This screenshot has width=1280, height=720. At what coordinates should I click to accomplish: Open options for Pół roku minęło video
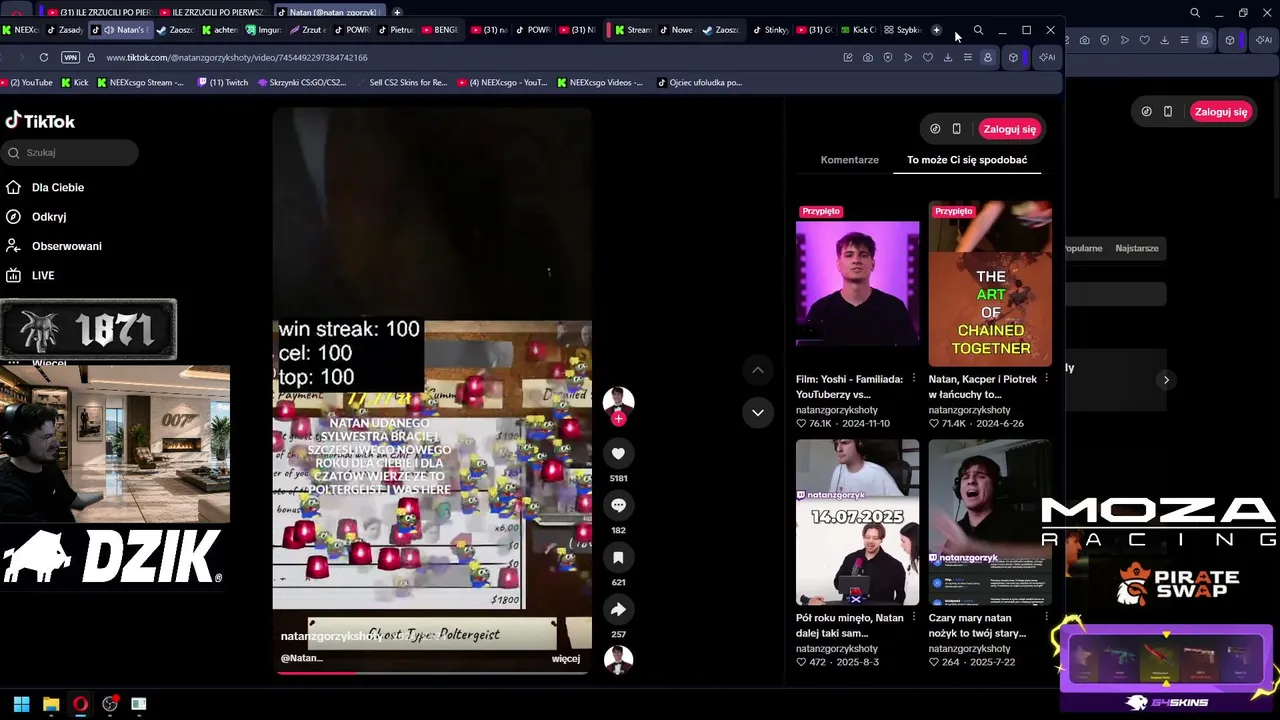pyautogui.click(x=913, y=618)
